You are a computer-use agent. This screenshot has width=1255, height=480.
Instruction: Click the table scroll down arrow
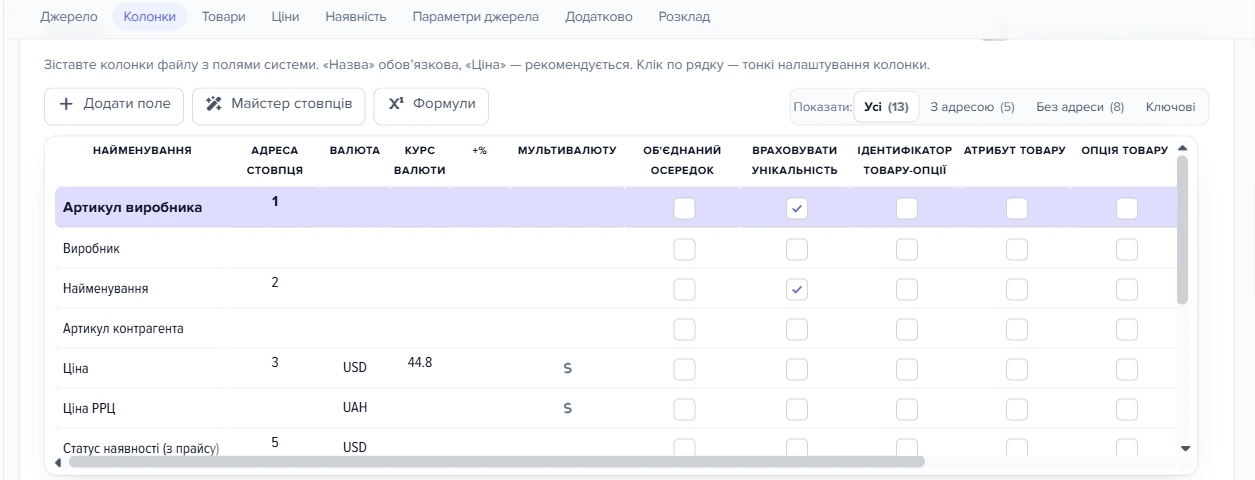(x=1186, y=449)
